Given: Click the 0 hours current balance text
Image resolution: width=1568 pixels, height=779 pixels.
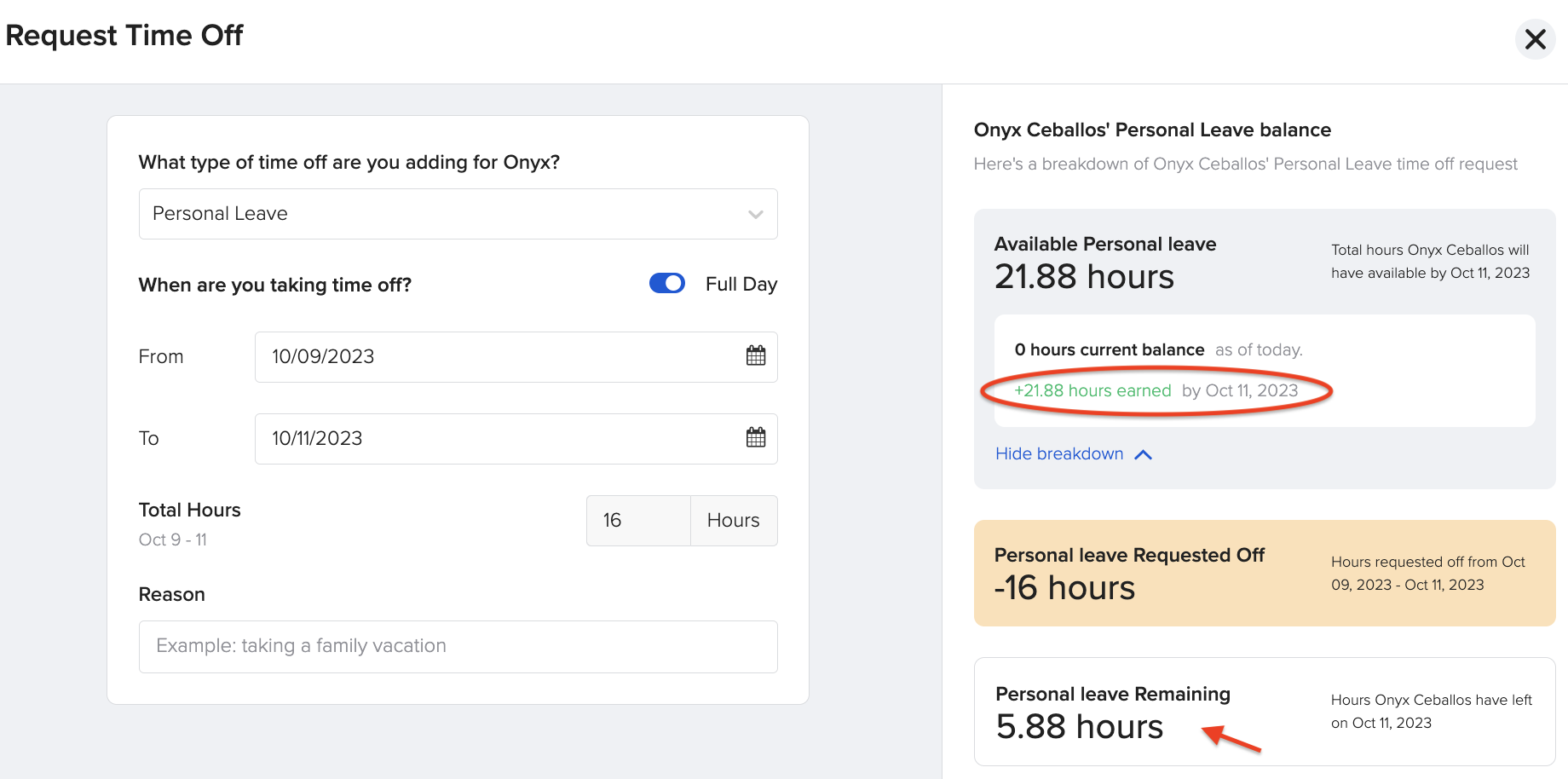Looking at the screenshot, I should click(x=1109, y=350).
